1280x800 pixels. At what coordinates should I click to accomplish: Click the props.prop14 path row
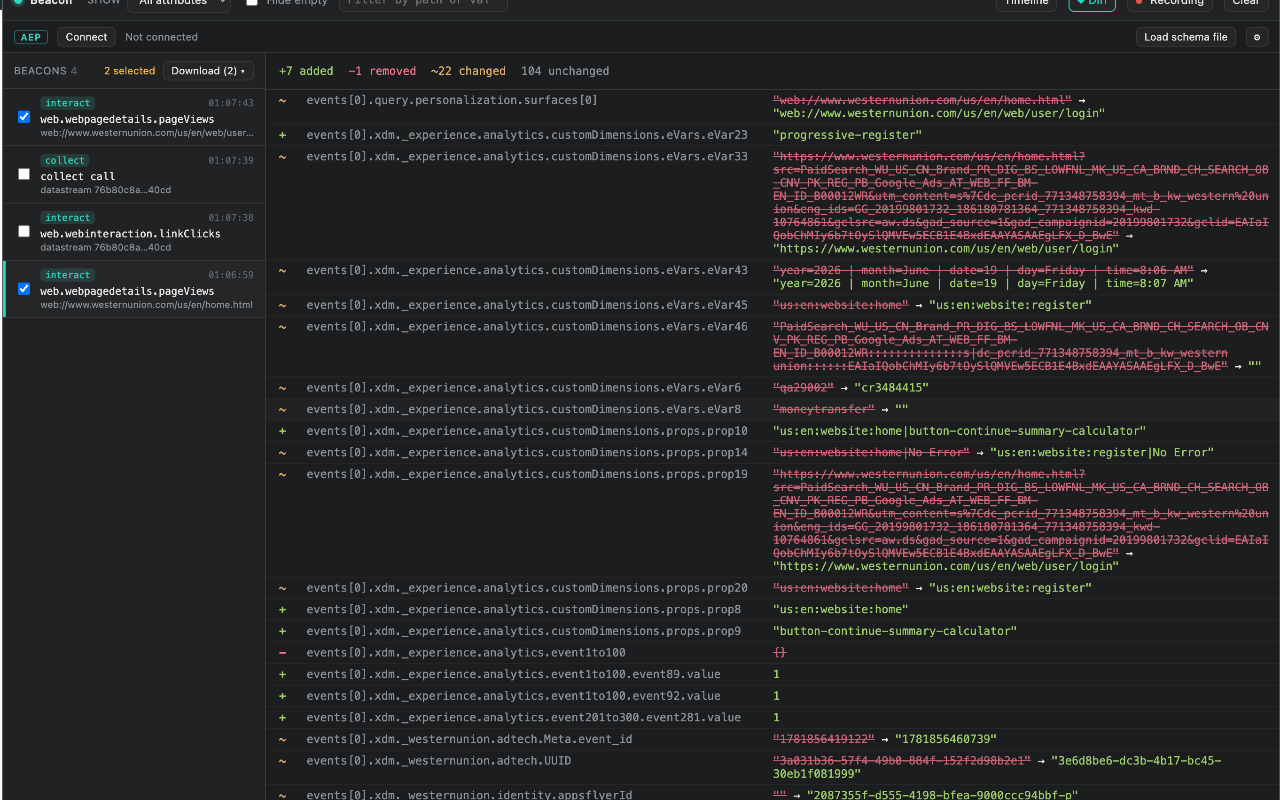point(527,453)
